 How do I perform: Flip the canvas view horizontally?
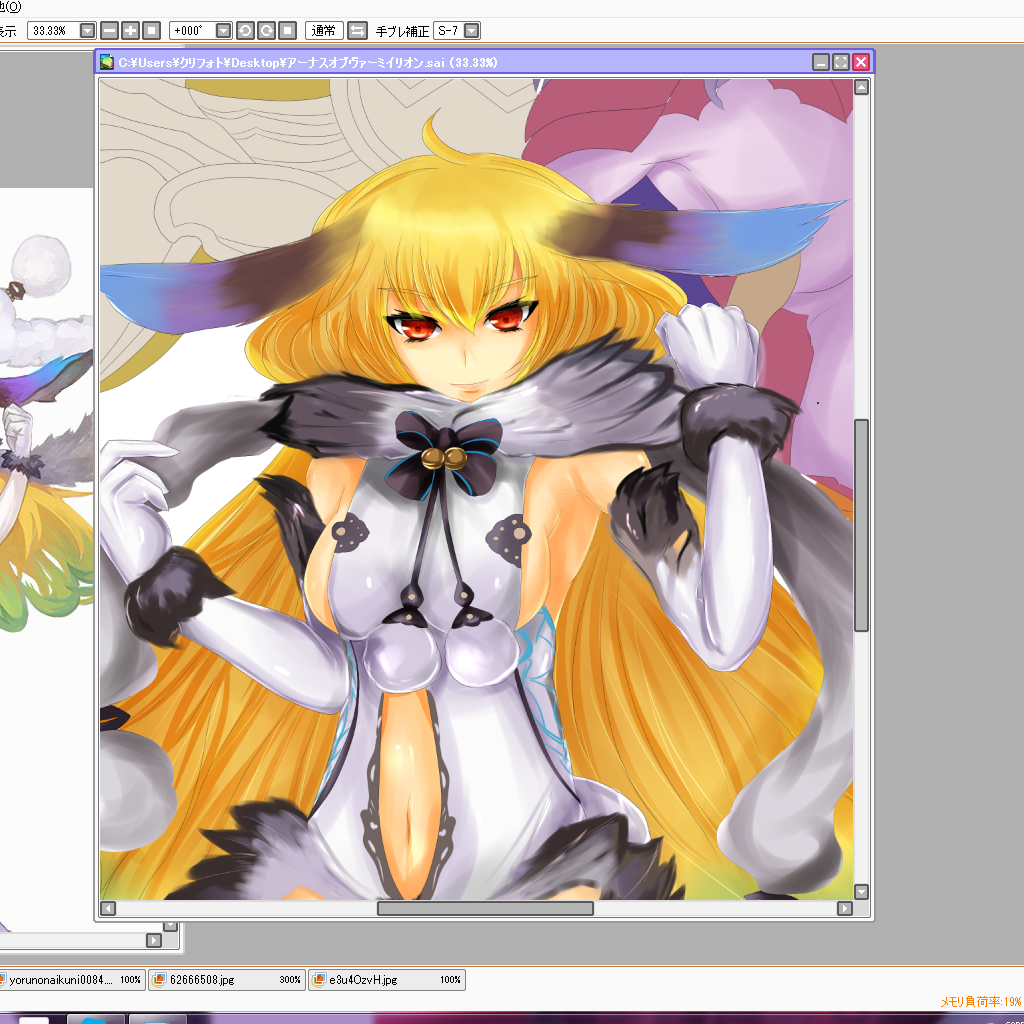coord(357,31)
